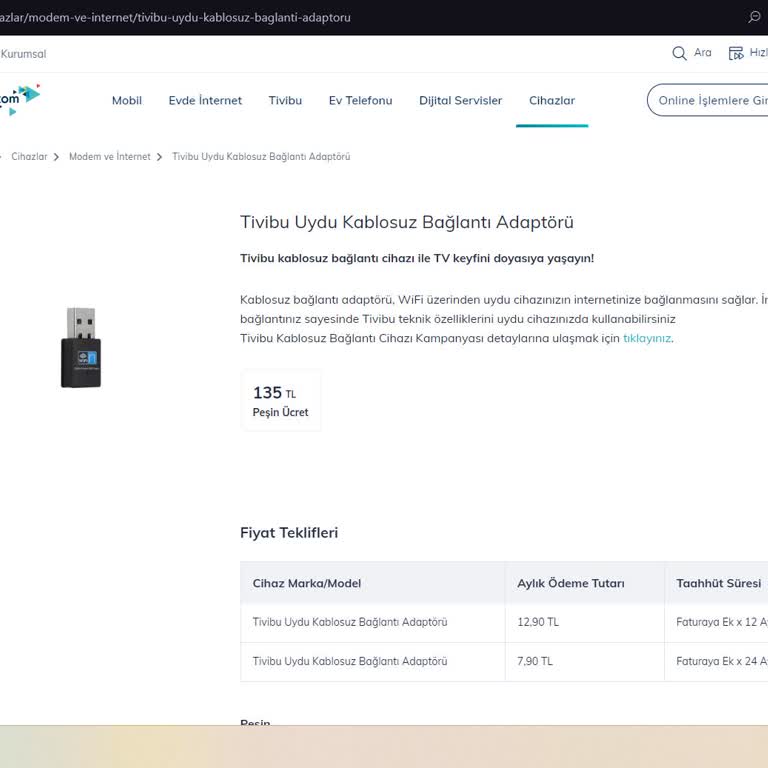Select the Cihazlar menu tab
Image resolution: width=768 pixels, height=768 pixels.
click(x=552, y=100)
